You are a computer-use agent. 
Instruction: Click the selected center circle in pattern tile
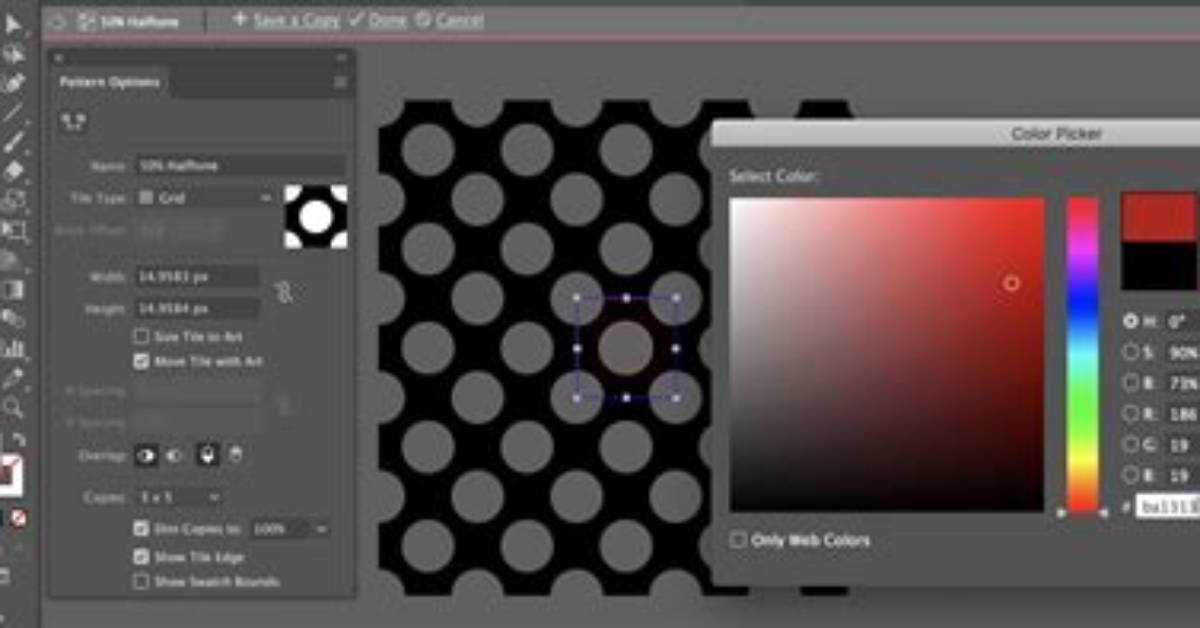pyautogui.click(x=626, y=348)
